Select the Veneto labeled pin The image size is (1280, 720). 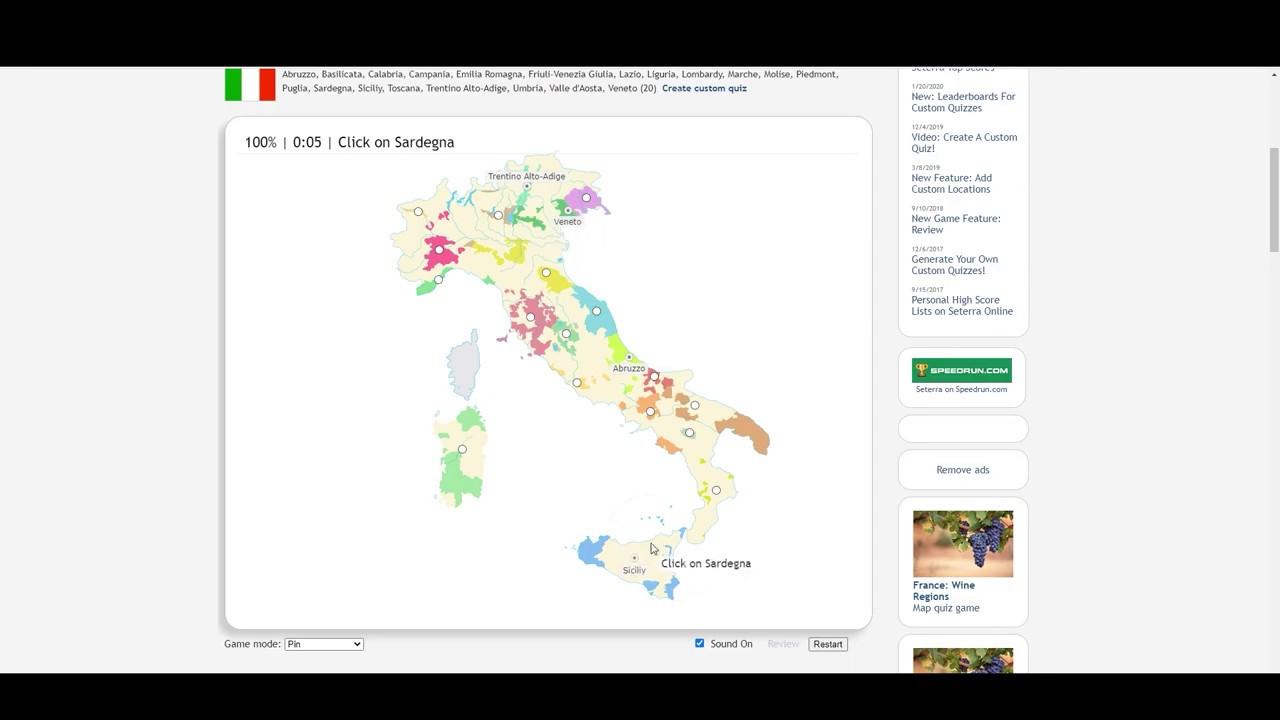(568, 211)
